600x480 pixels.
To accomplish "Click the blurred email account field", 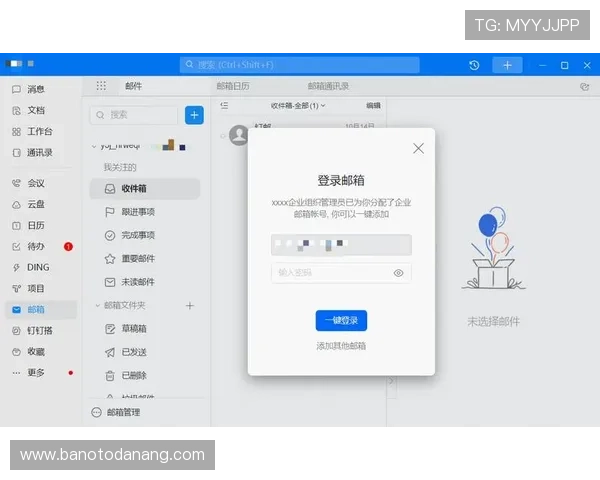I will (x=341, y=245).
